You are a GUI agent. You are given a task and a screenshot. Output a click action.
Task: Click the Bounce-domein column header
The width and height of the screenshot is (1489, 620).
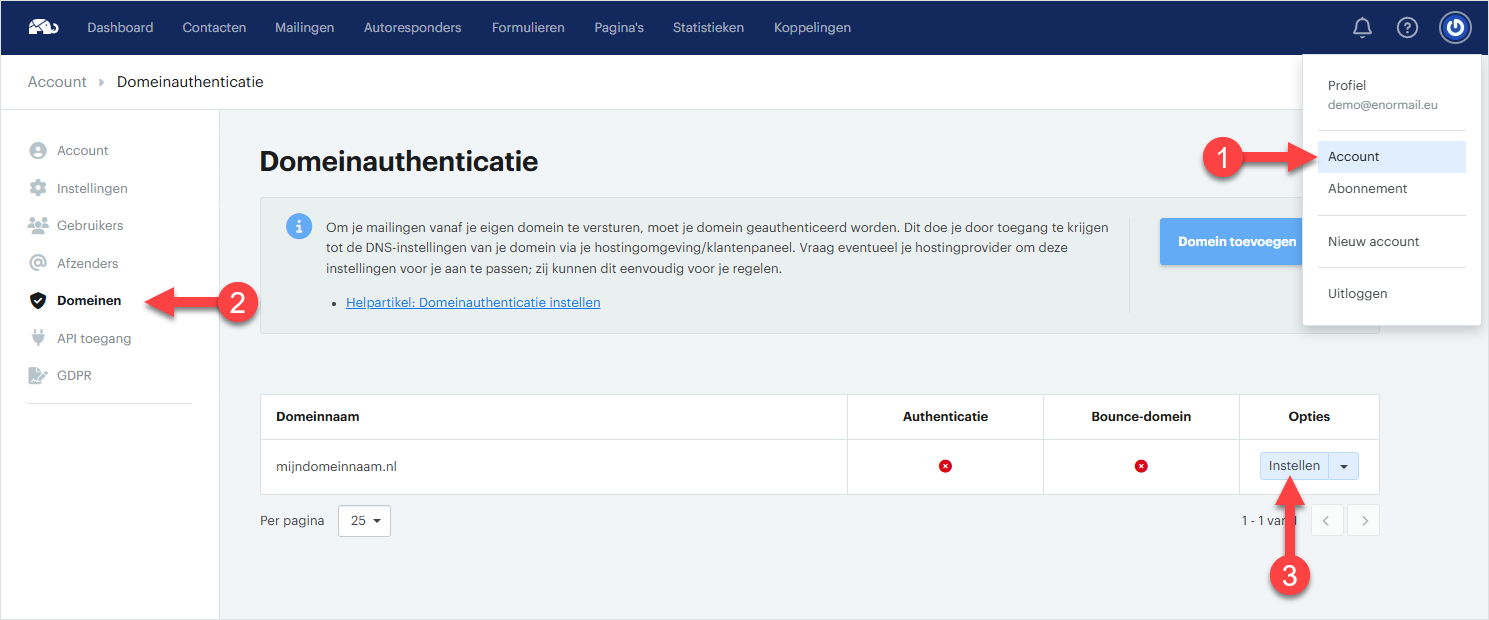tap(1141, 417)
